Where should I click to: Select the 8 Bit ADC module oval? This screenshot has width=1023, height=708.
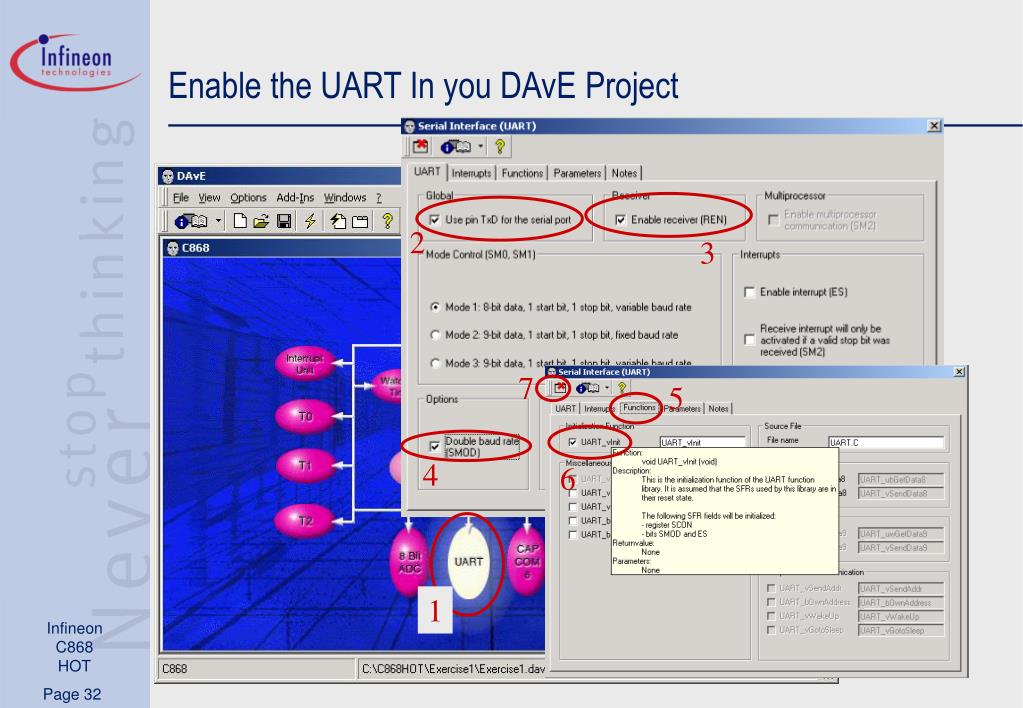[x=410, y=562]
